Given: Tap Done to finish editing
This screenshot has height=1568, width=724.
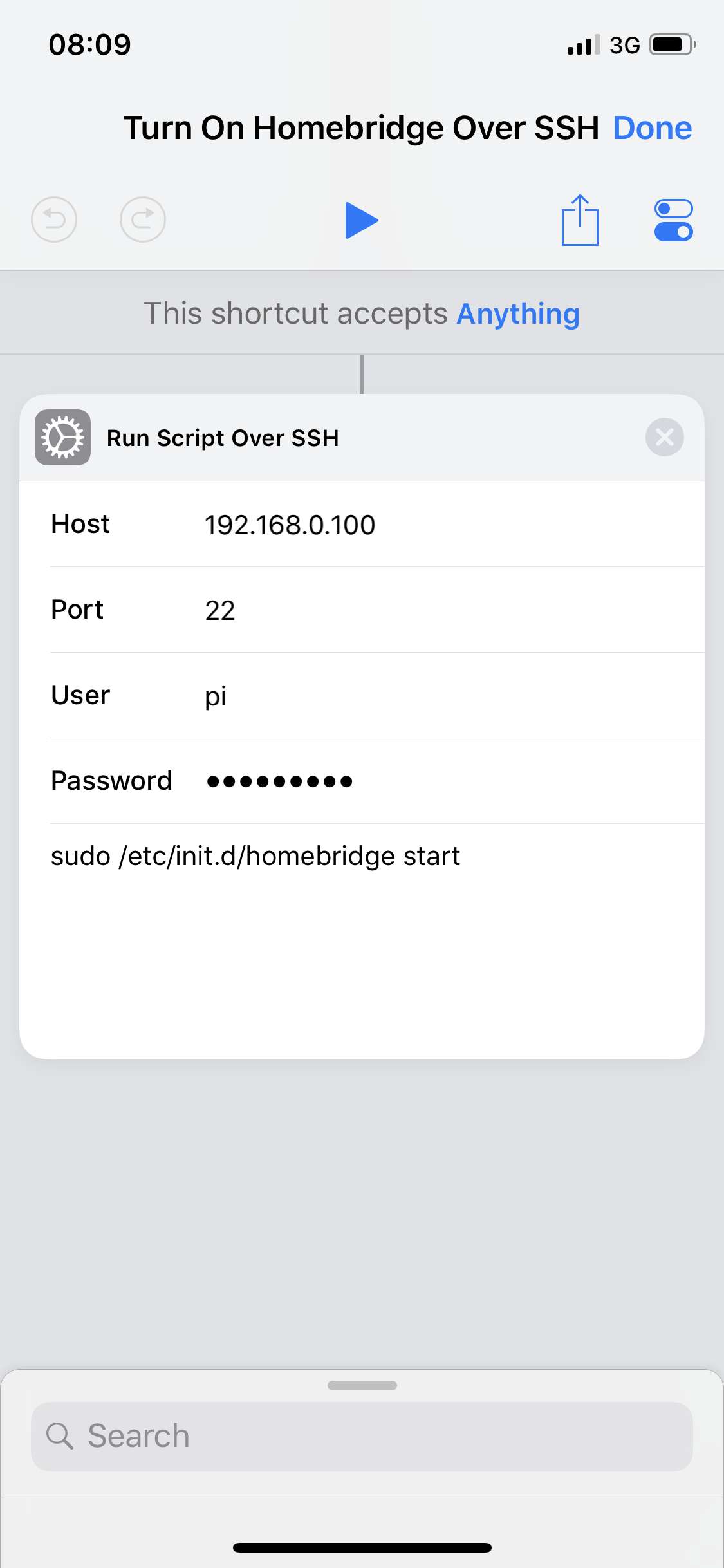Looking at the screenshot, I should pos(652,128).
